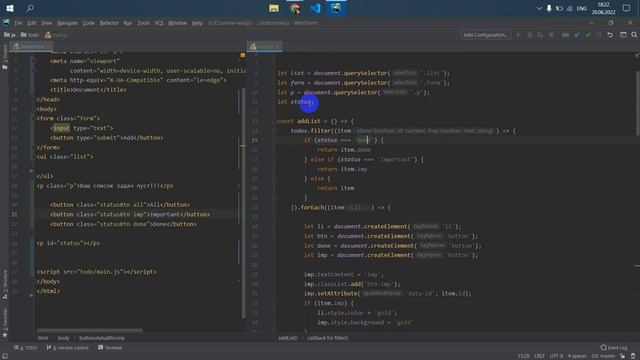This screenshot has height=360, width=640.
Task: Open the View menu
Action: 47,23
